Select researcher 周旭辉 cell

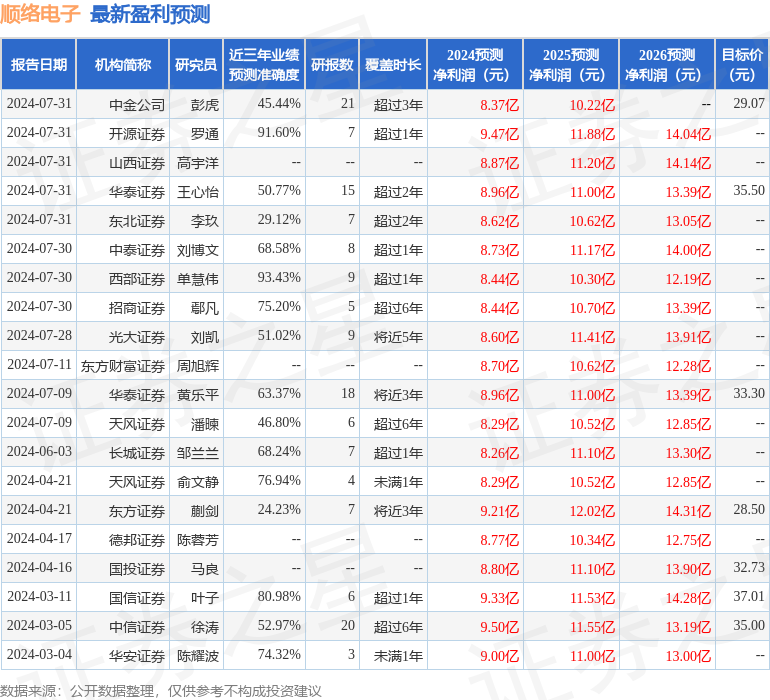(198, 365)
